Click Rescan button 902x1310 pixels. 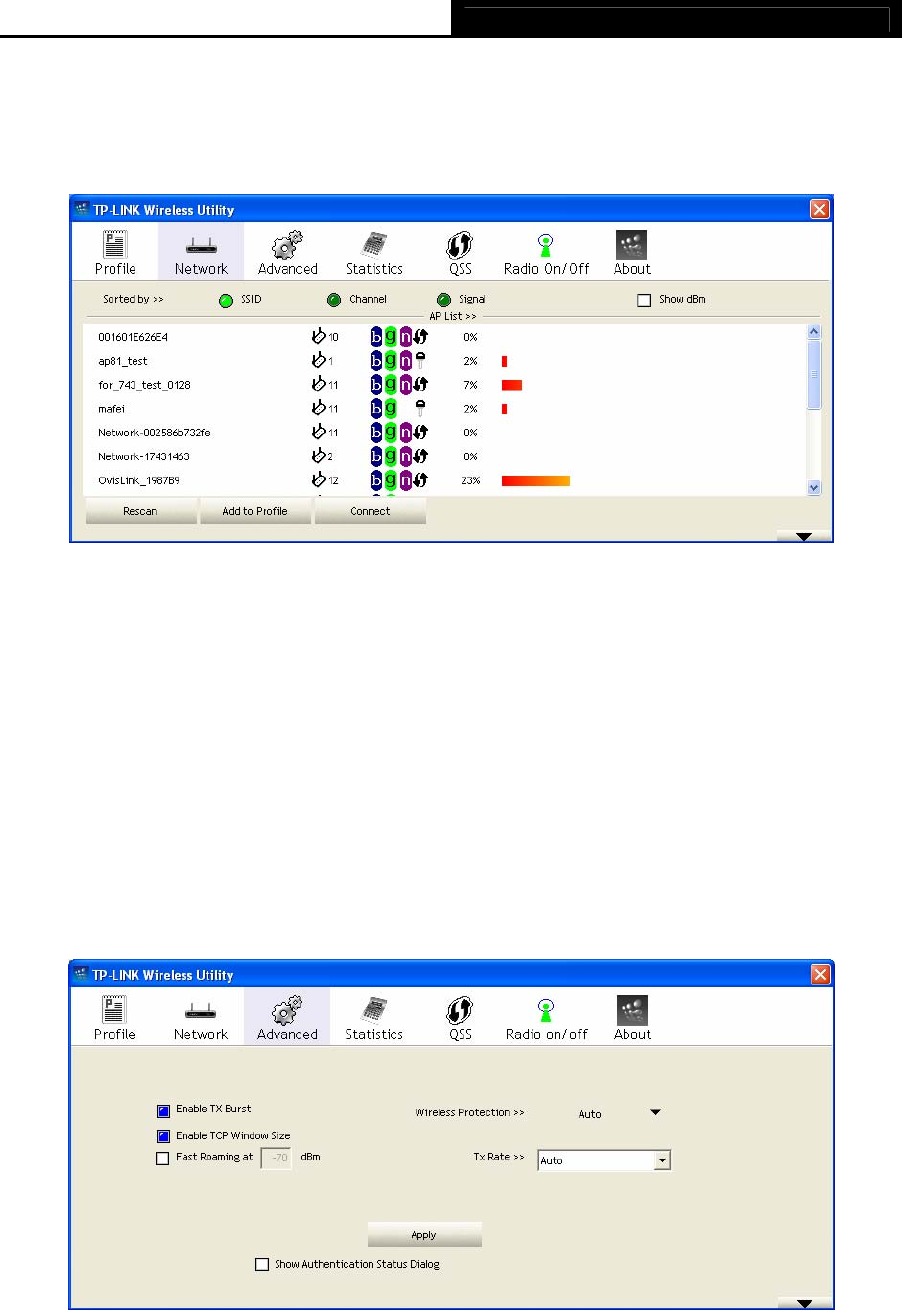coord(140,511)
